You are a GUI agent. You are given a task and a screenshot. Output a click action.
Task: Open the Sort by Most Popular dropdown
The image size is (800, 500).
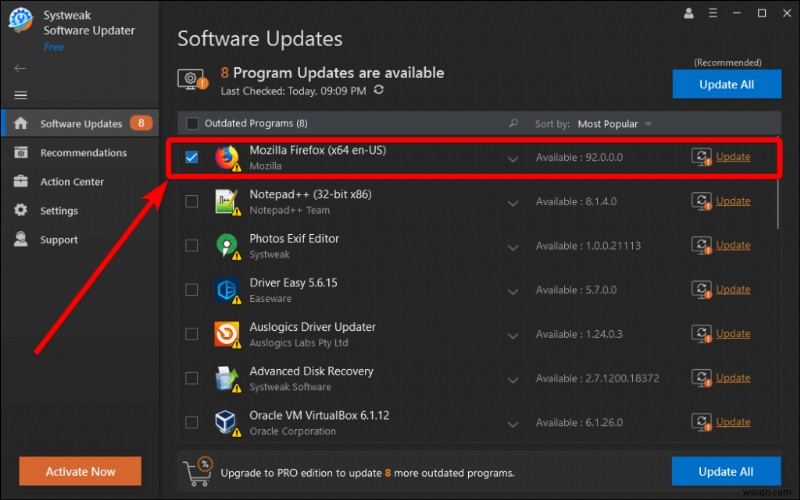coord(614,124)
